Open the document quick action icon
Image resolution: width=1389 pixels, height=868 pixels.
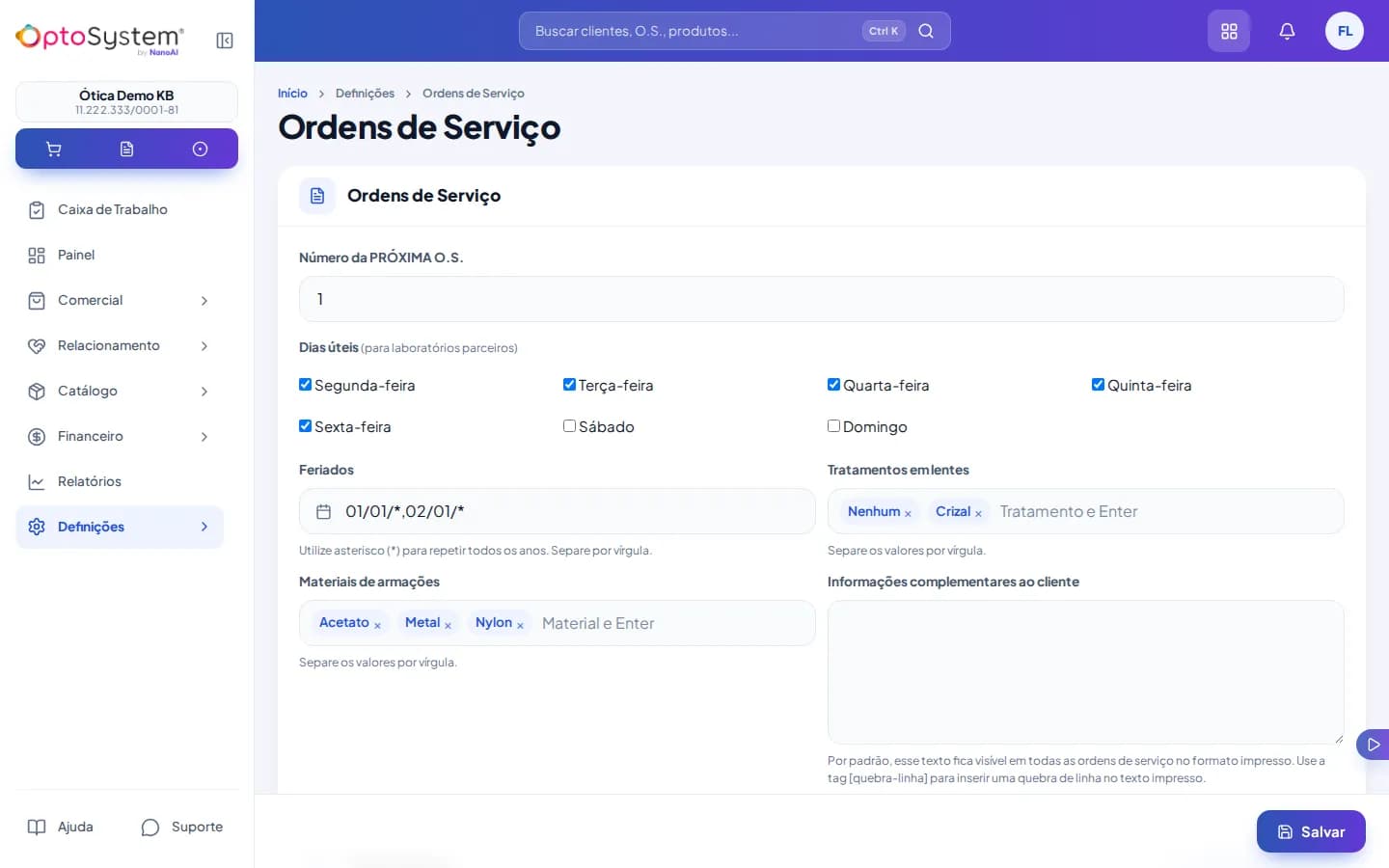click(x=126, y=149)
